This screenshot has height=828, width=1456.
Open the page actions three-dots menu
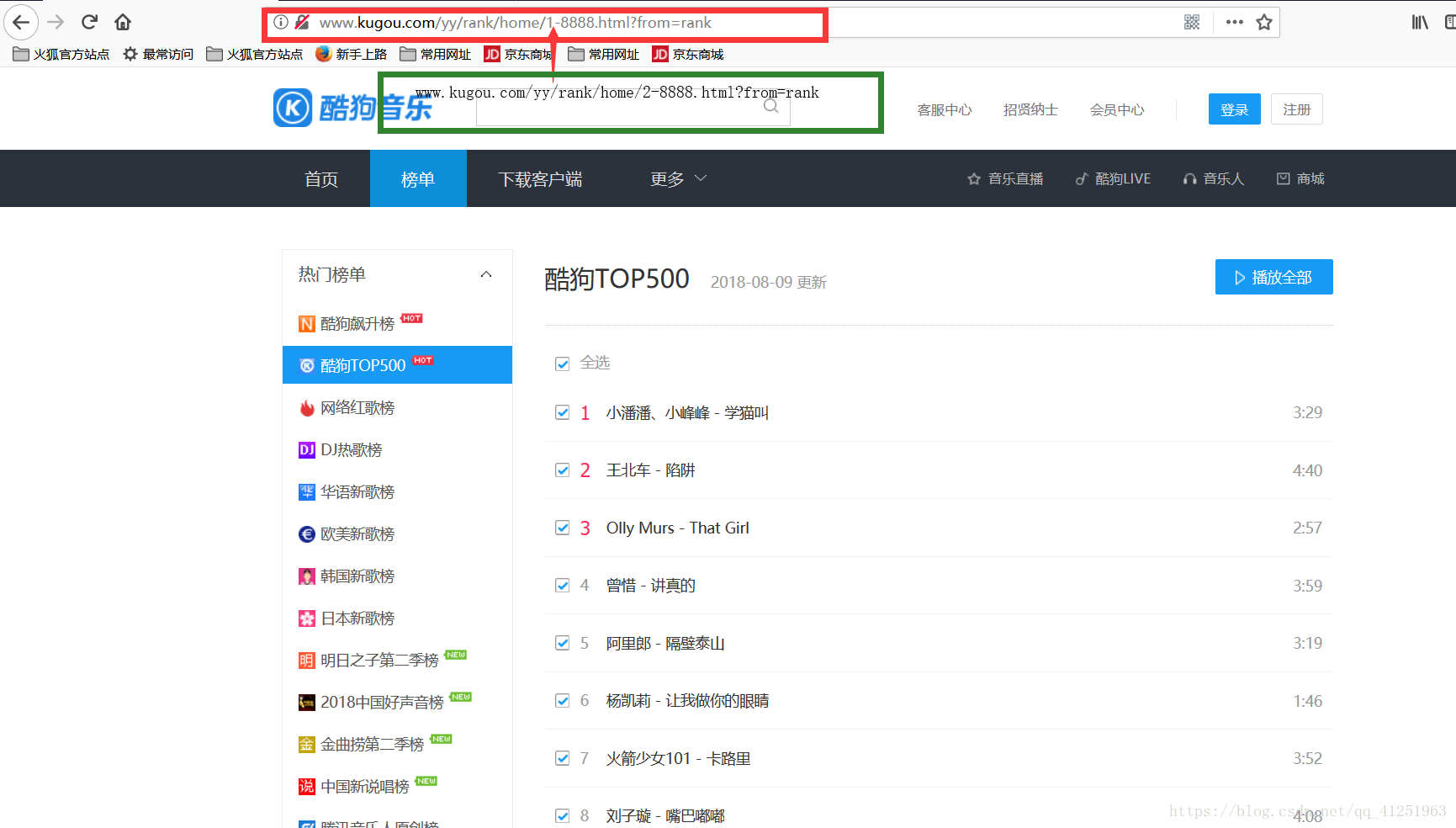click(1234, 23)
